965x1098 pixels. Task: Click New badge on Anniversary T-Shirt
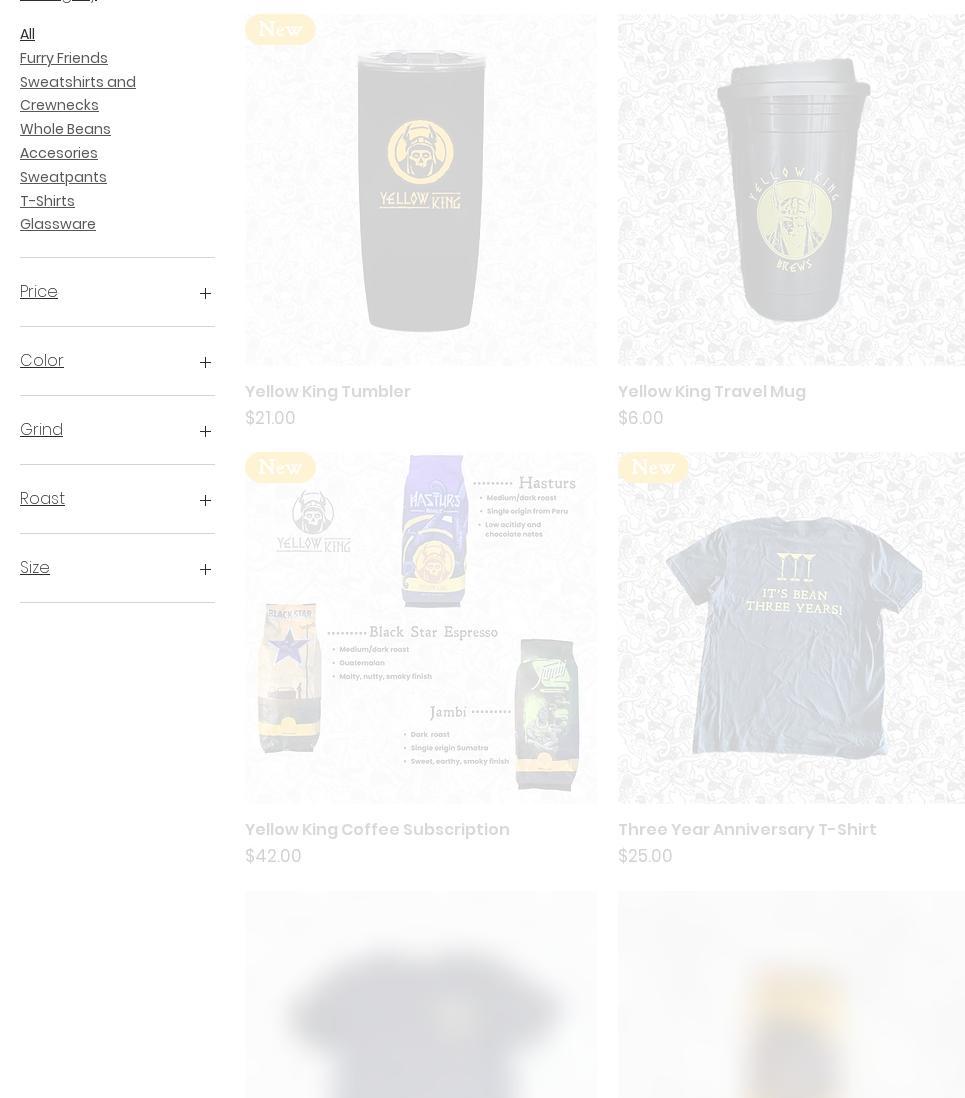tap(653, 467)
